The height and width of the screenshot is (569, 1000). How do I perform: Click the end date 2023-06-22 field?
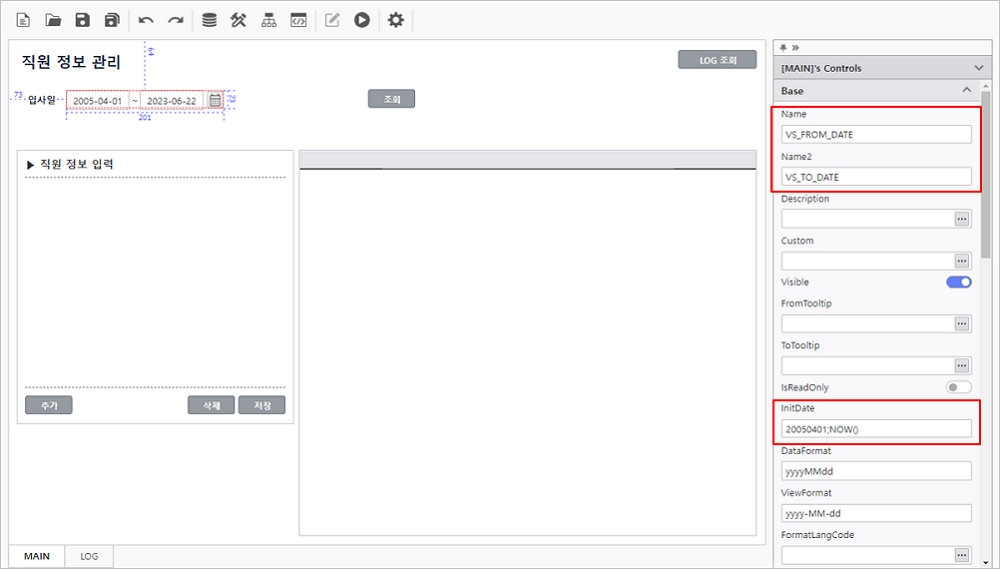coord(172,101)
